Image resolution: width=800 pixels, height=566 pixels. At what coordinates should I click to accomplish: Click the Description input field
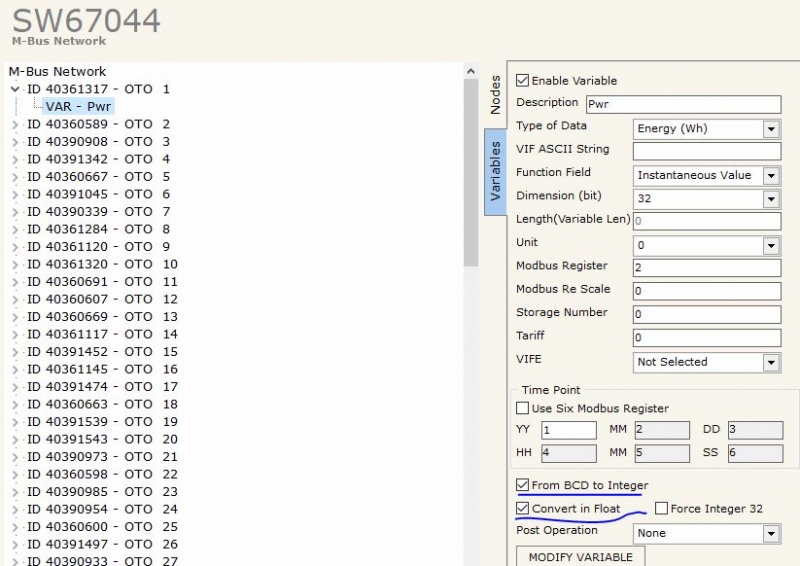pyautogui.click(x=684, y=104)
